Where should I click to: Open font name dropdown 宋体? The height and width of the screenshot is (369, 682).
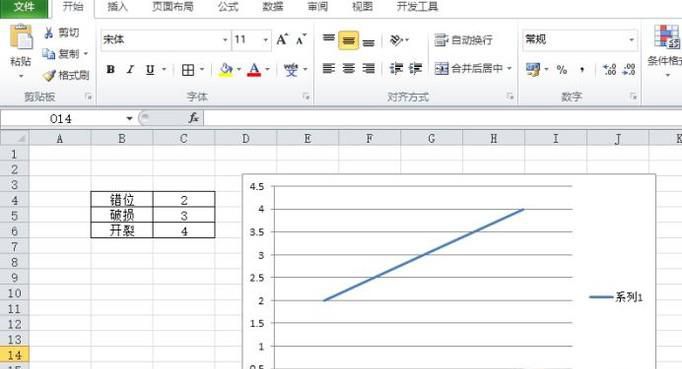[x=225, y=40]
